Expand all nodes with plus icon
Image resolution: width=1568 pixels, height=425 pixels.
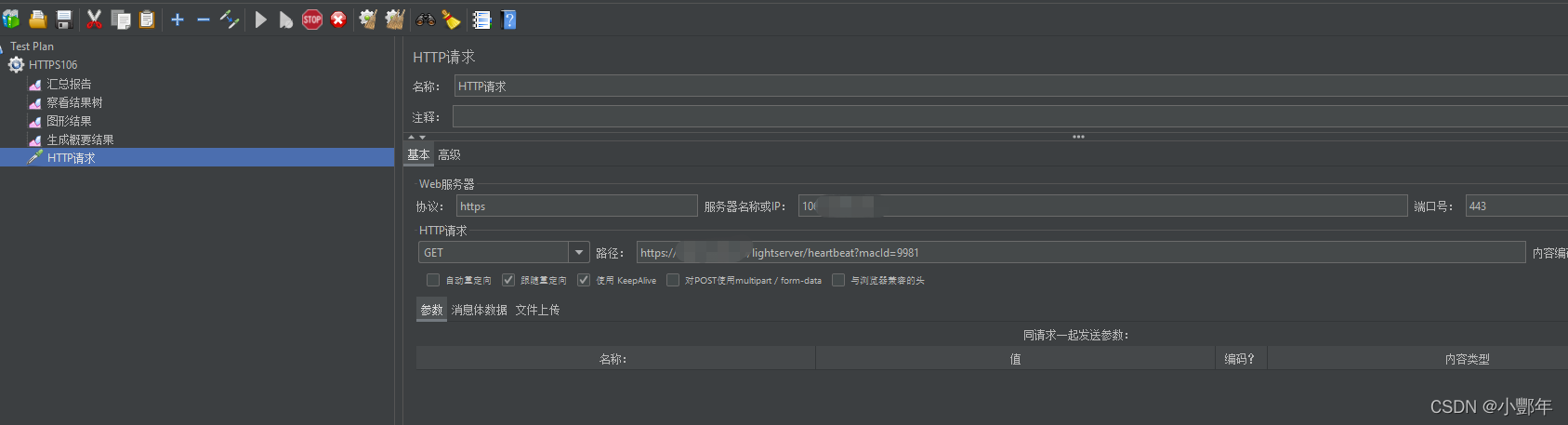pyautogui.click(x=178, y=20)
